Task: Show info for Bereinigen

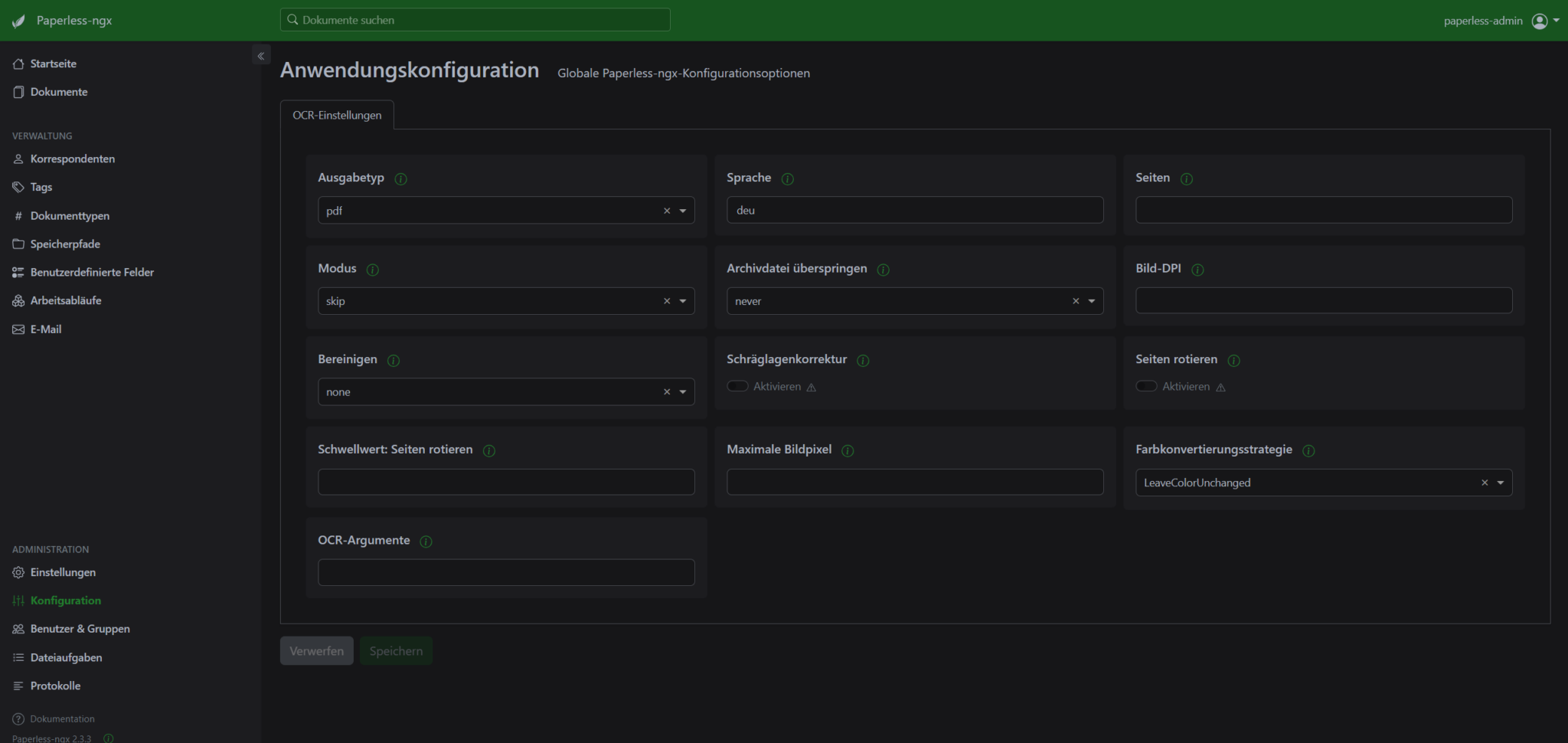Action: click(x=394, y=360)
